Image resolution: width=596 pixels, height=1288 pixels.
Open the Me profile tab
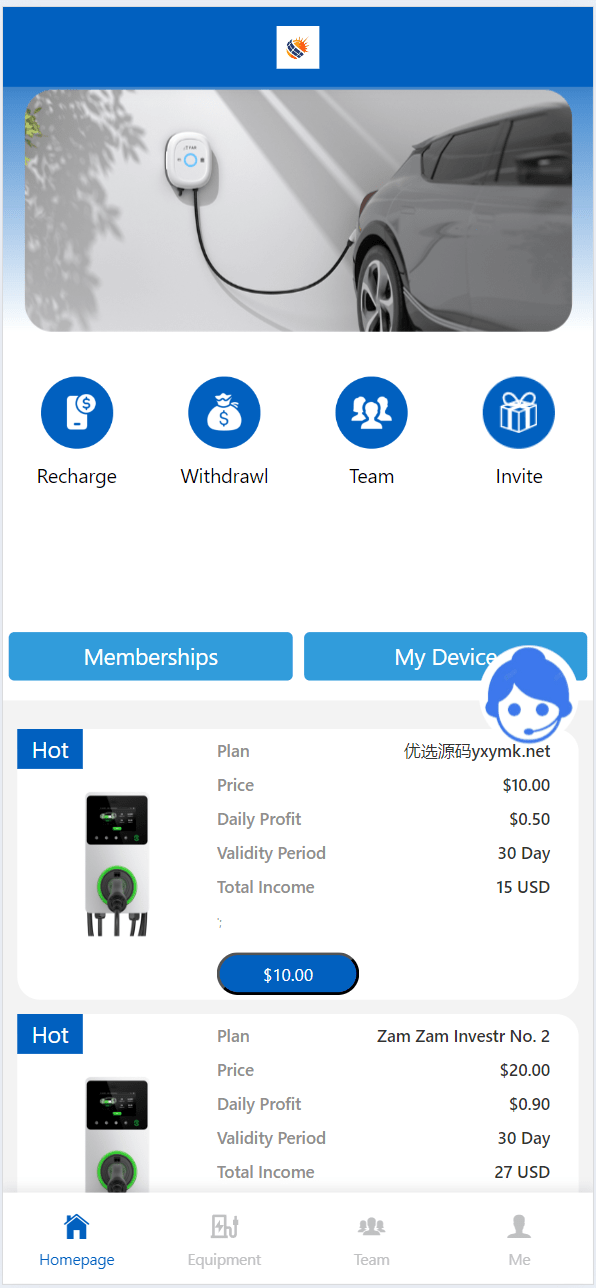point(519,1239)
